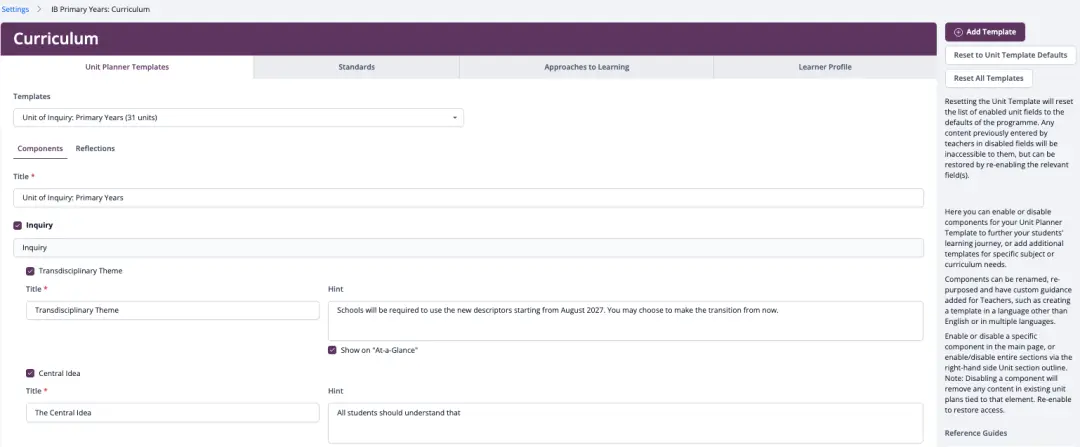Viewport: 1080px width, 447px height.
Task: Click the Inquiry section name field
Action: 468,247
